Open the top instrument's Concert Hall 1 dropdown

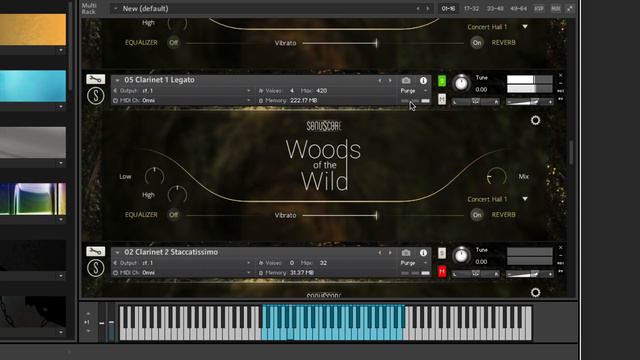click(525, 27)
